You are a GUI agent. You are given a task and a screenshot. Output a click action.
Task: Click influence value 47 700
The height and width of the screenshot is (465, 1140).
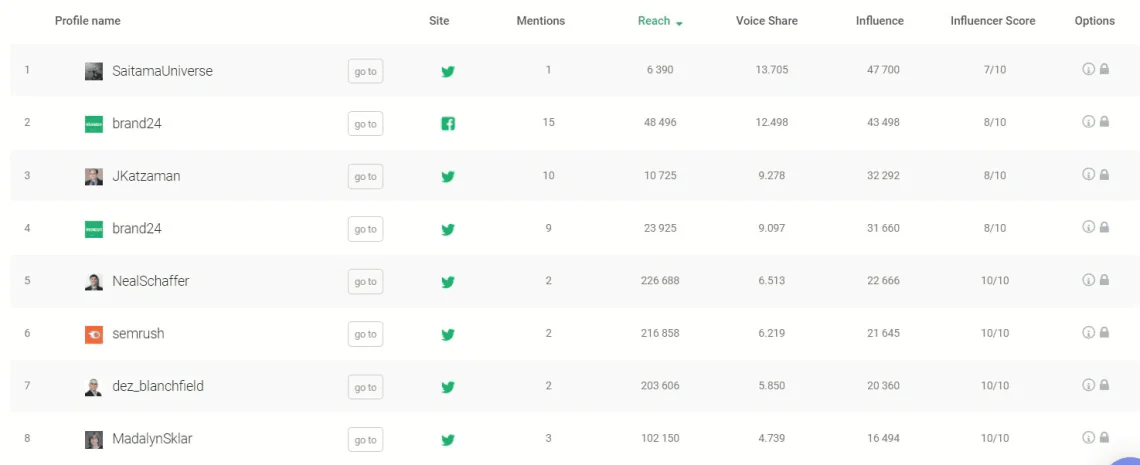883,70
